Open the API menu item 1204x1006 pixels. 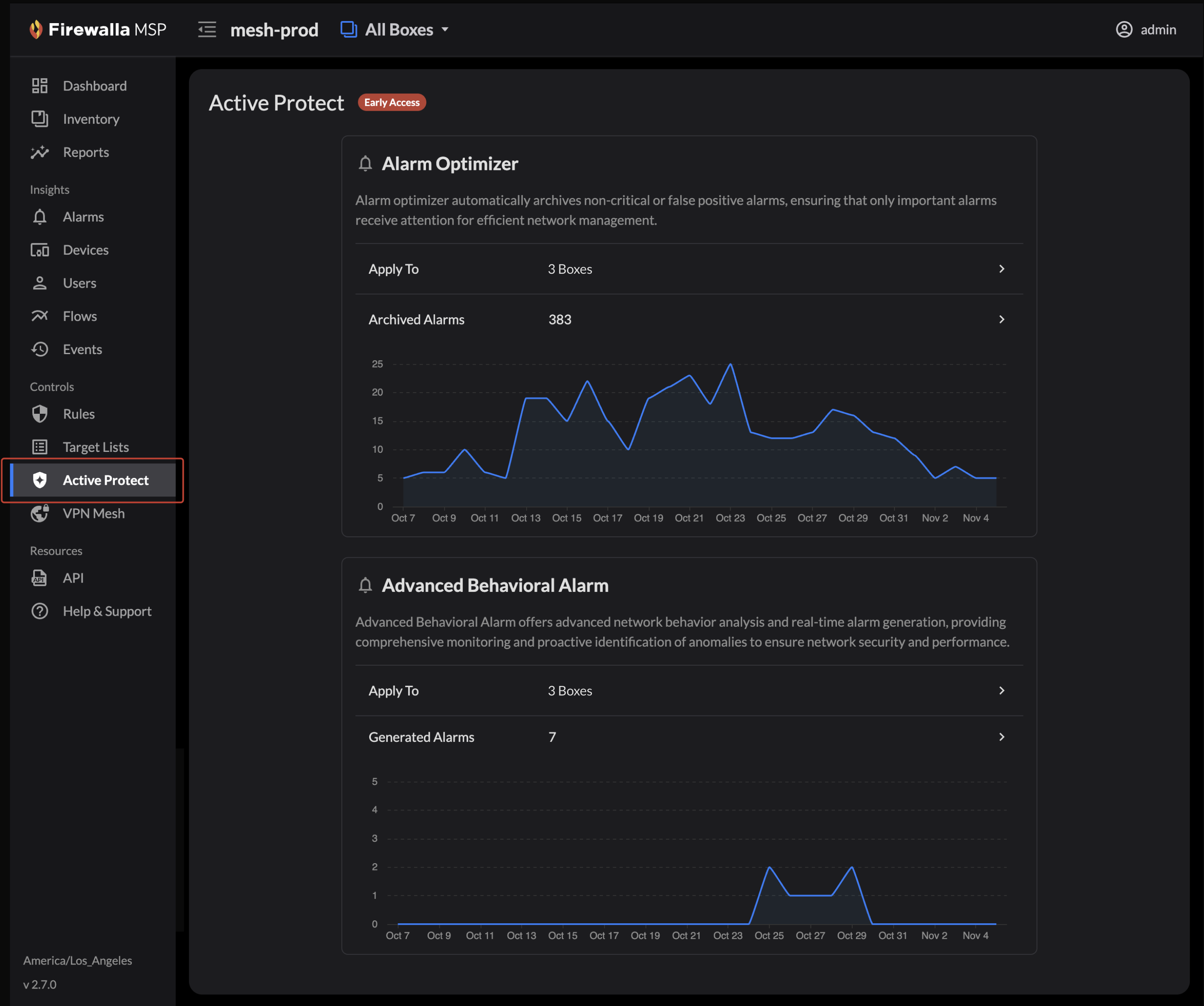pos(73,578)
